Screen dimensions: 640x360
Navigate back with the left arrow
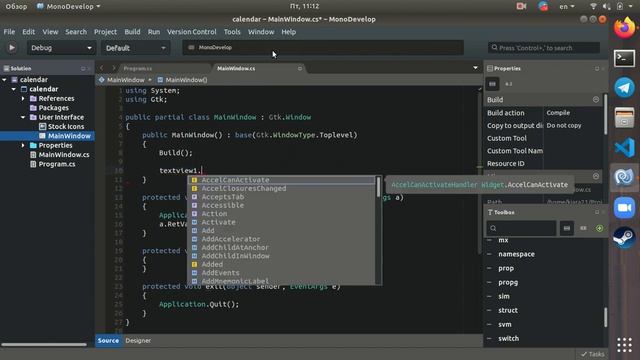point(102,68)
